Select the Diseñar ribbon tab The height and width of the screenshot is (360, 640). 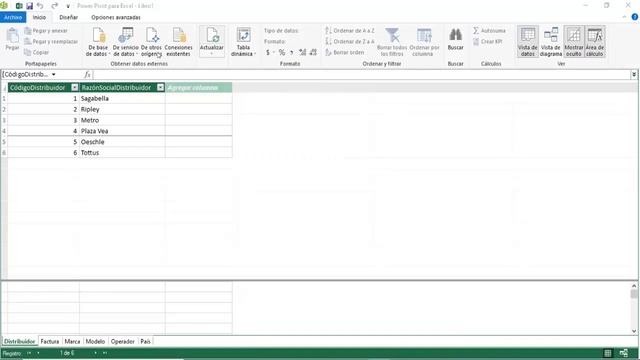[x=69, y=17]
